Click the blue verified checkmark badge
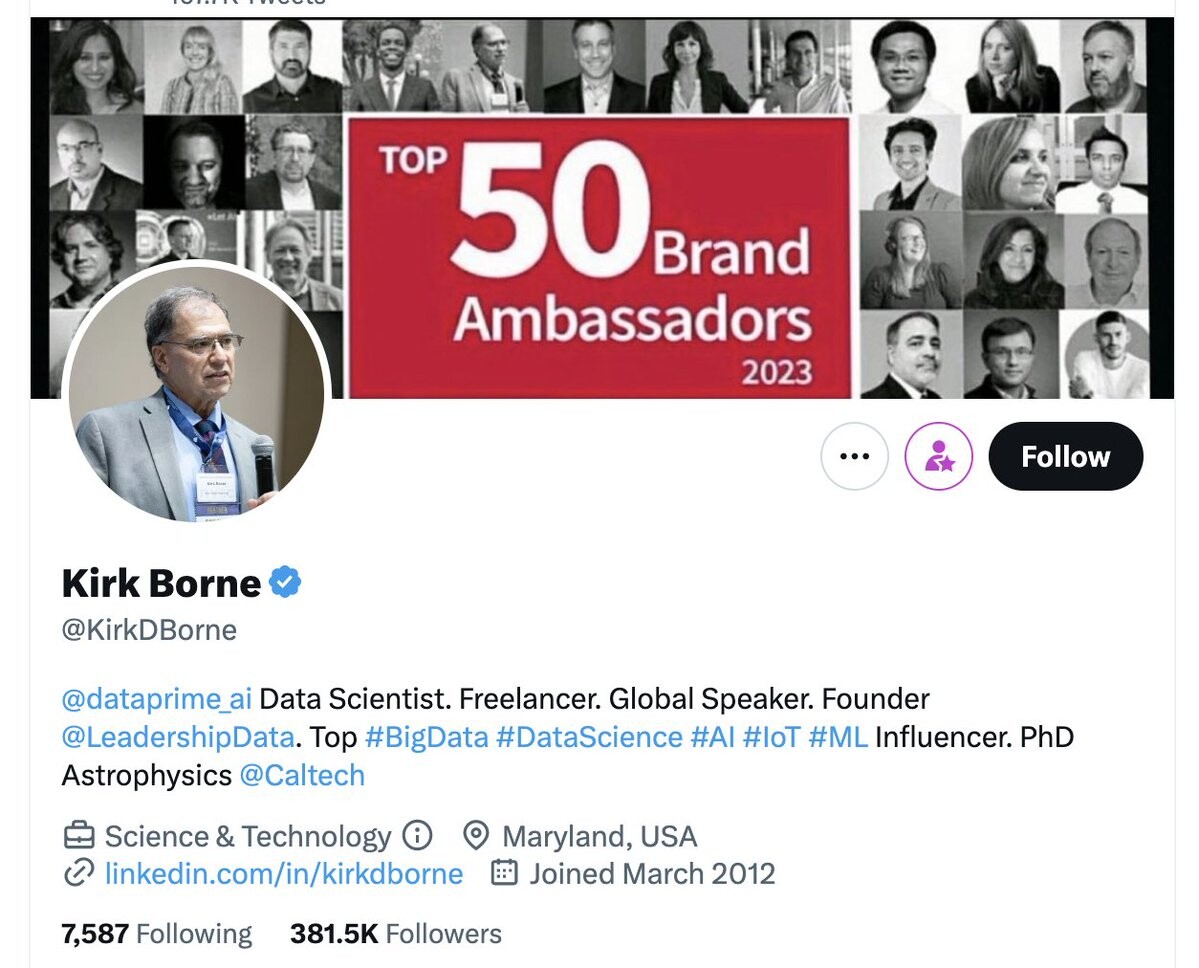 point(285,582)
